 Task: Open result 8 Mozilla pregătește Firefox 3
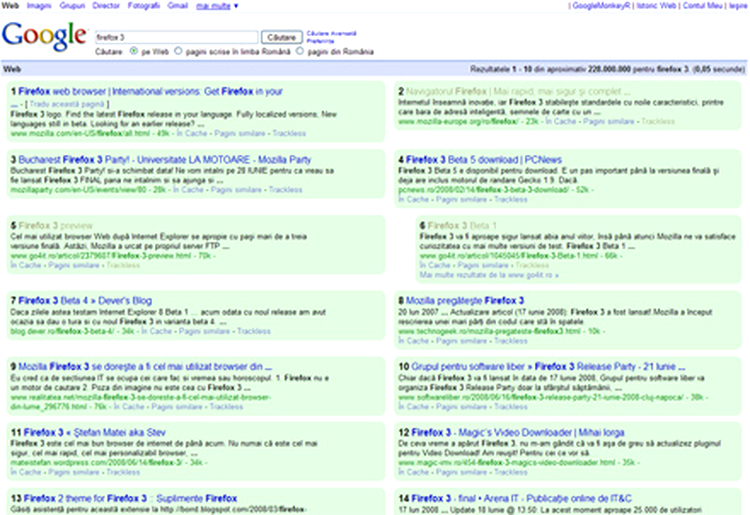pyautogui.click(x=465, y=301)
